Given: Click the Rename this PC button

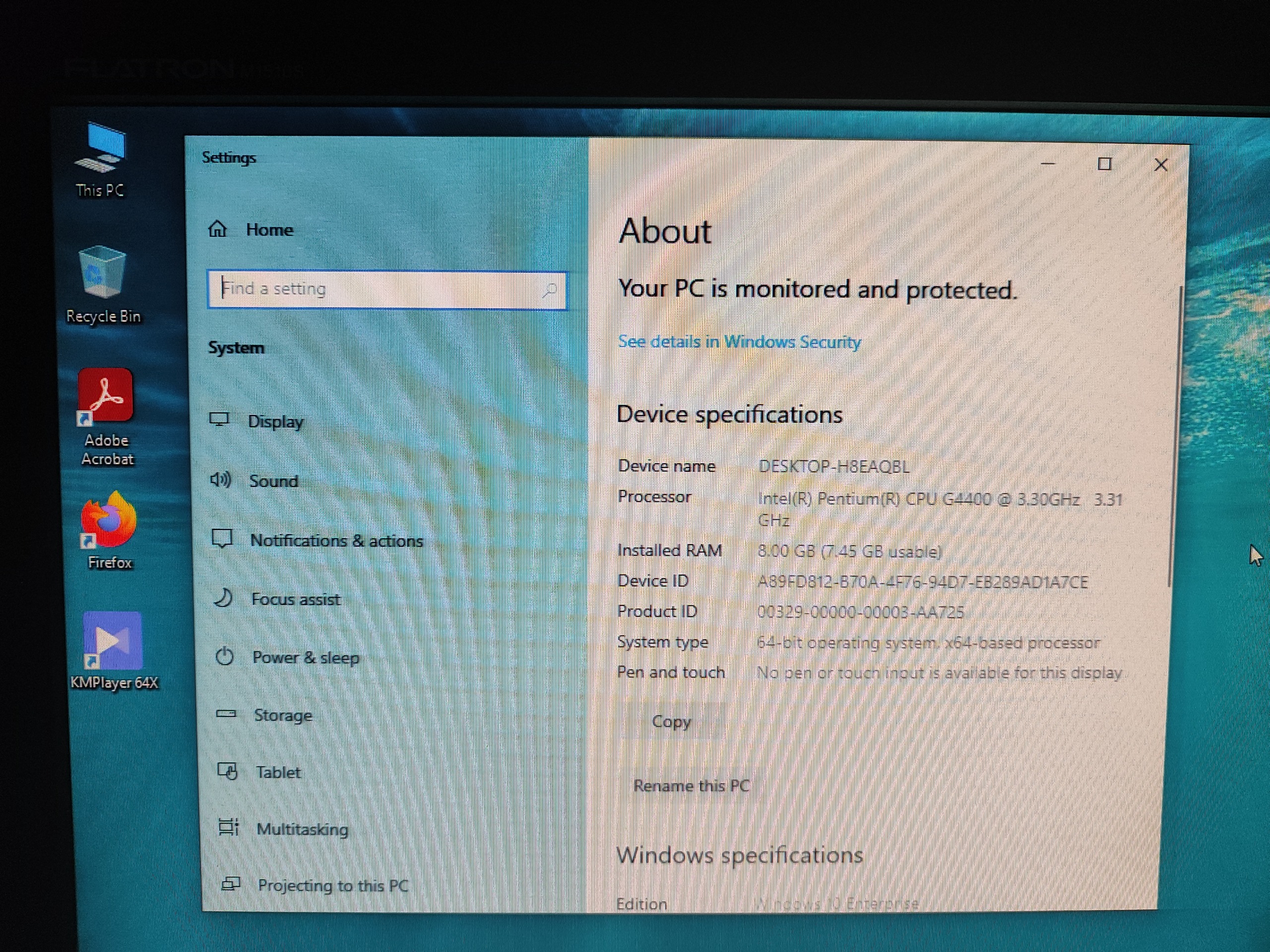Looking at the screenshot, I should [691, 786].
